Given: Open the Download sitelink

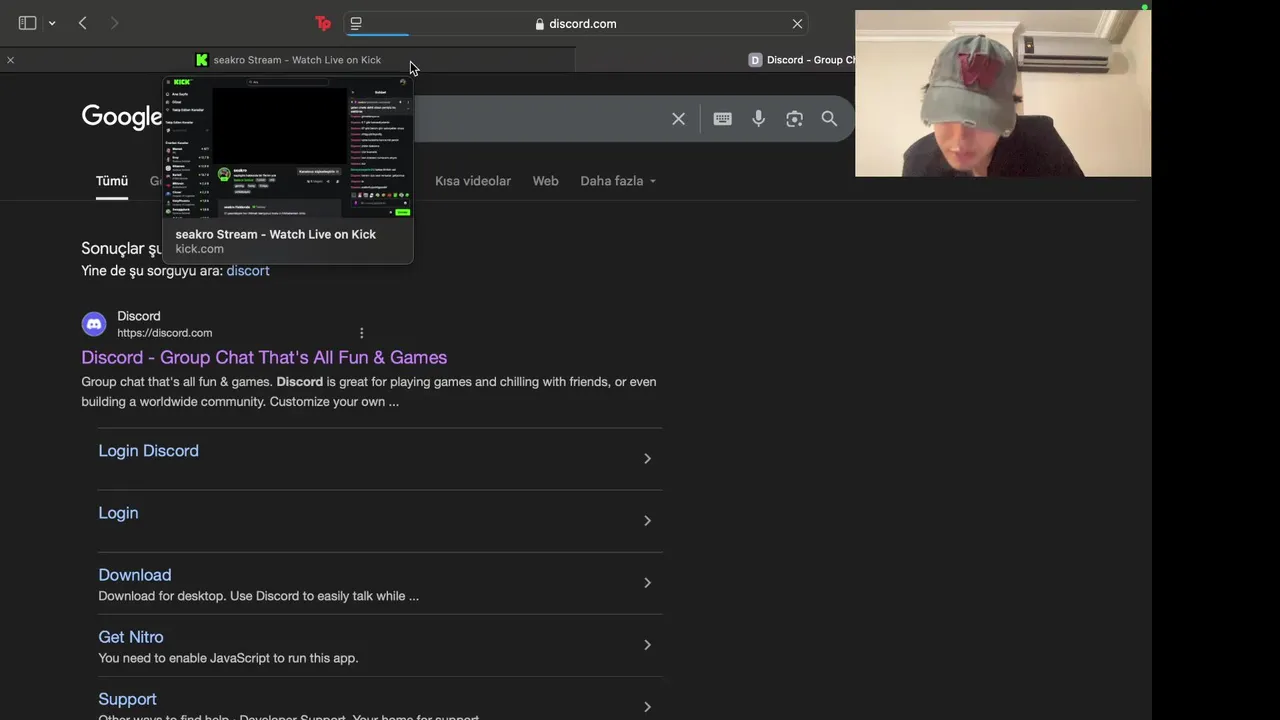Looking at the screenshot, I should (x=135, y=575).
